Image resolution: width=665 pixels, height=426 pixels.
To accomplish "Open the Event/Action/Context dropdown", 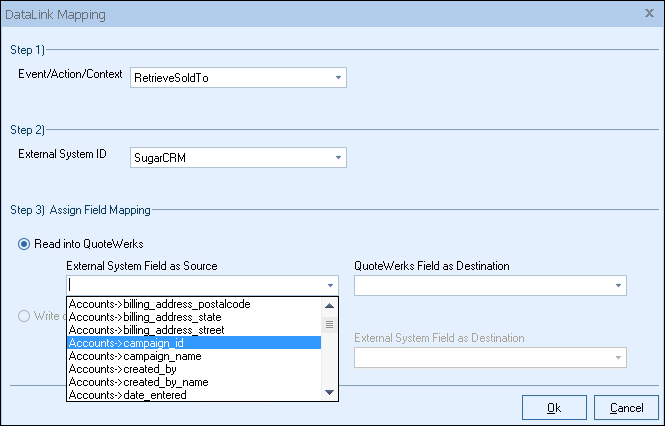I will 338,77.
